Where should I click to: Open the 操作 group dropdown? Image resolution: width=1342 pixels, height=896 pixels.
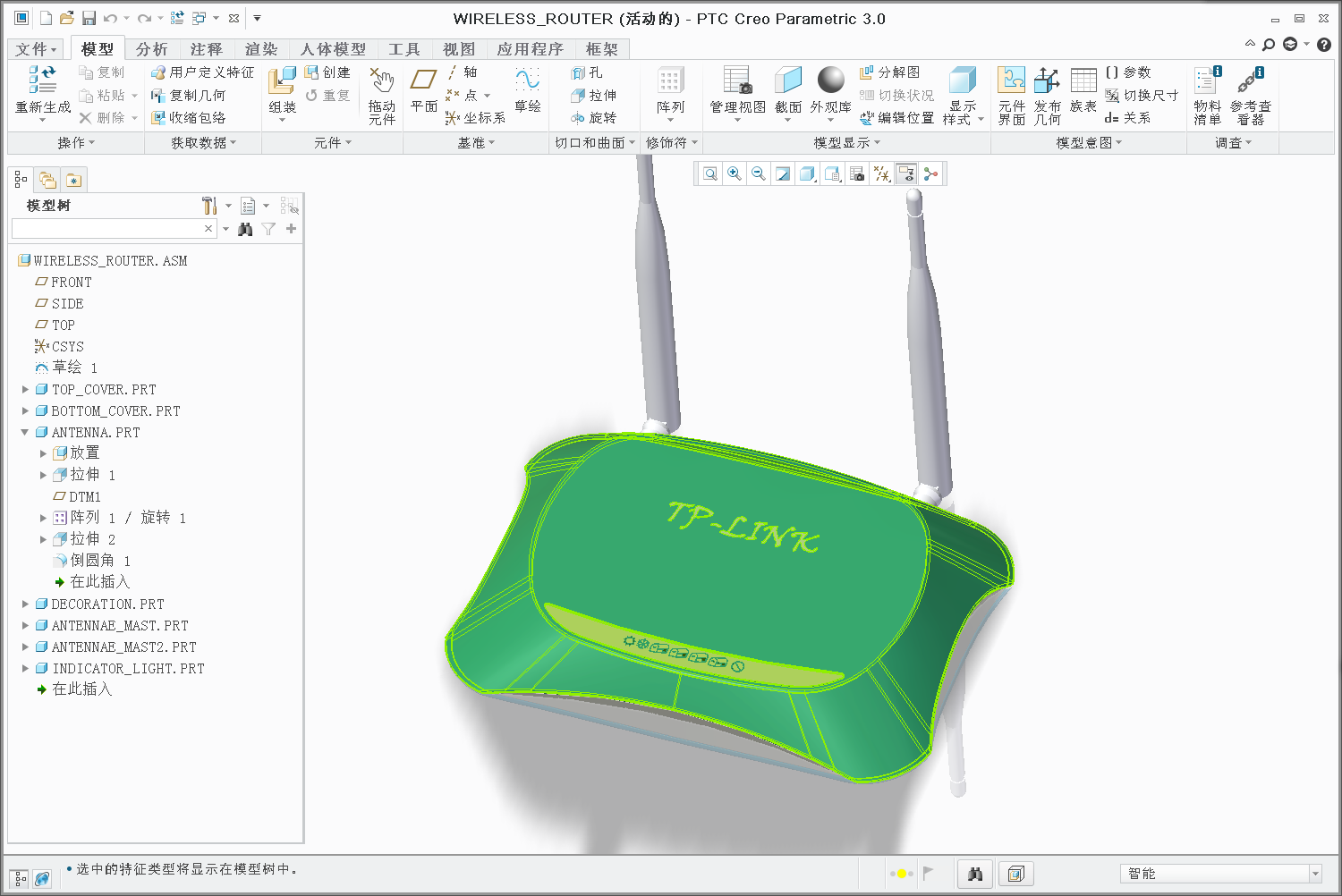coord(76,143)
